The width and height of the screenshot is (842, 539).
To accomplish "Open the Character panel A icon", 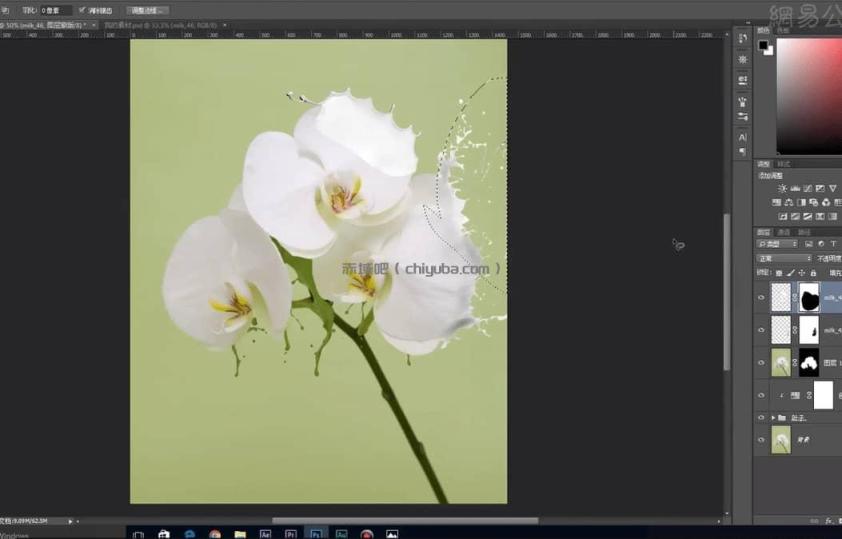I will click(x=743, y=137).
